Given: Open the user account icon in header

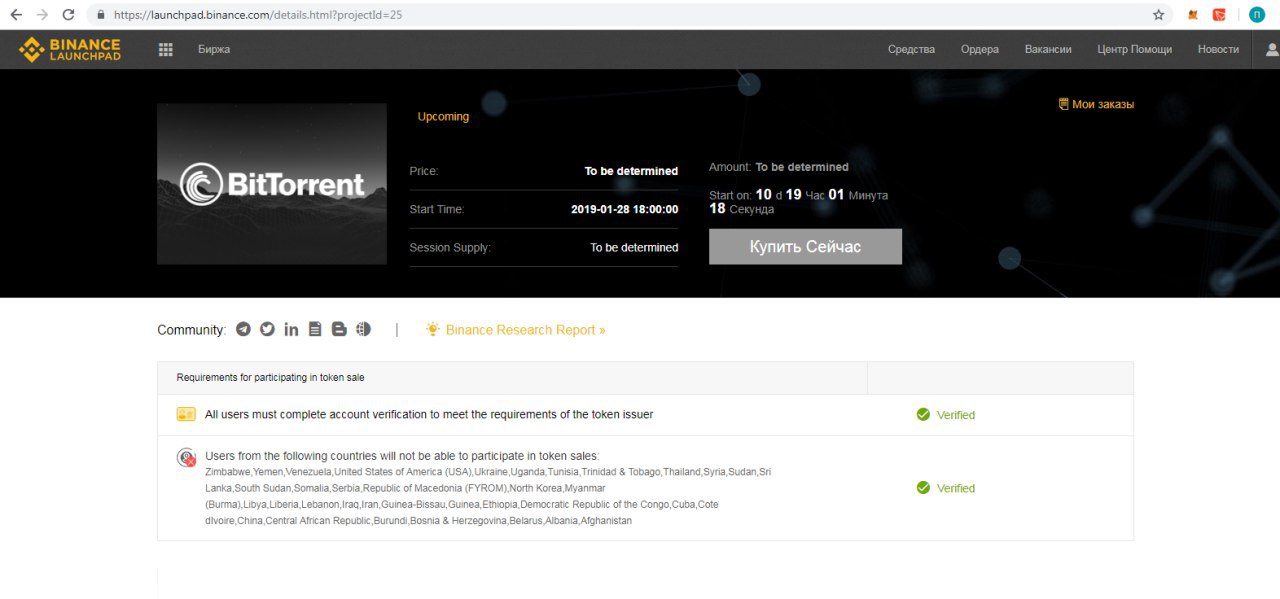Looking at the screenshot, I should [x=1272, y=49].
